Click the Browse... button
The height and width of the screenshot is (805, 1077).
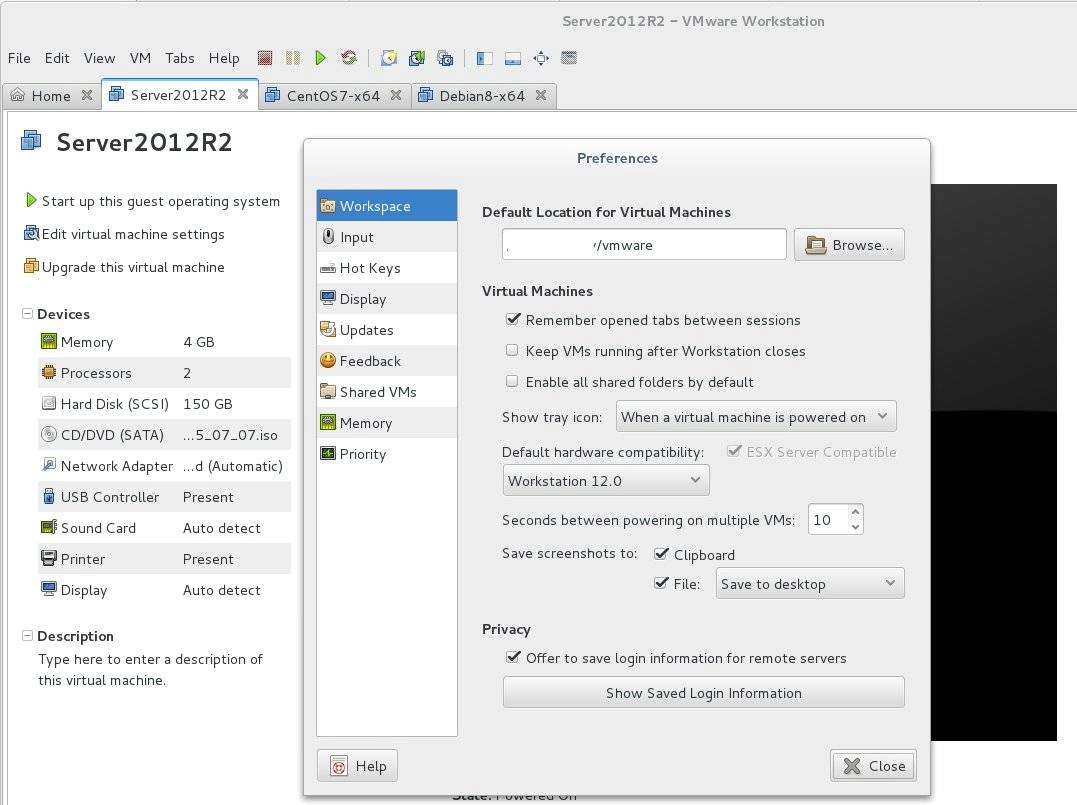coord(849,245)
